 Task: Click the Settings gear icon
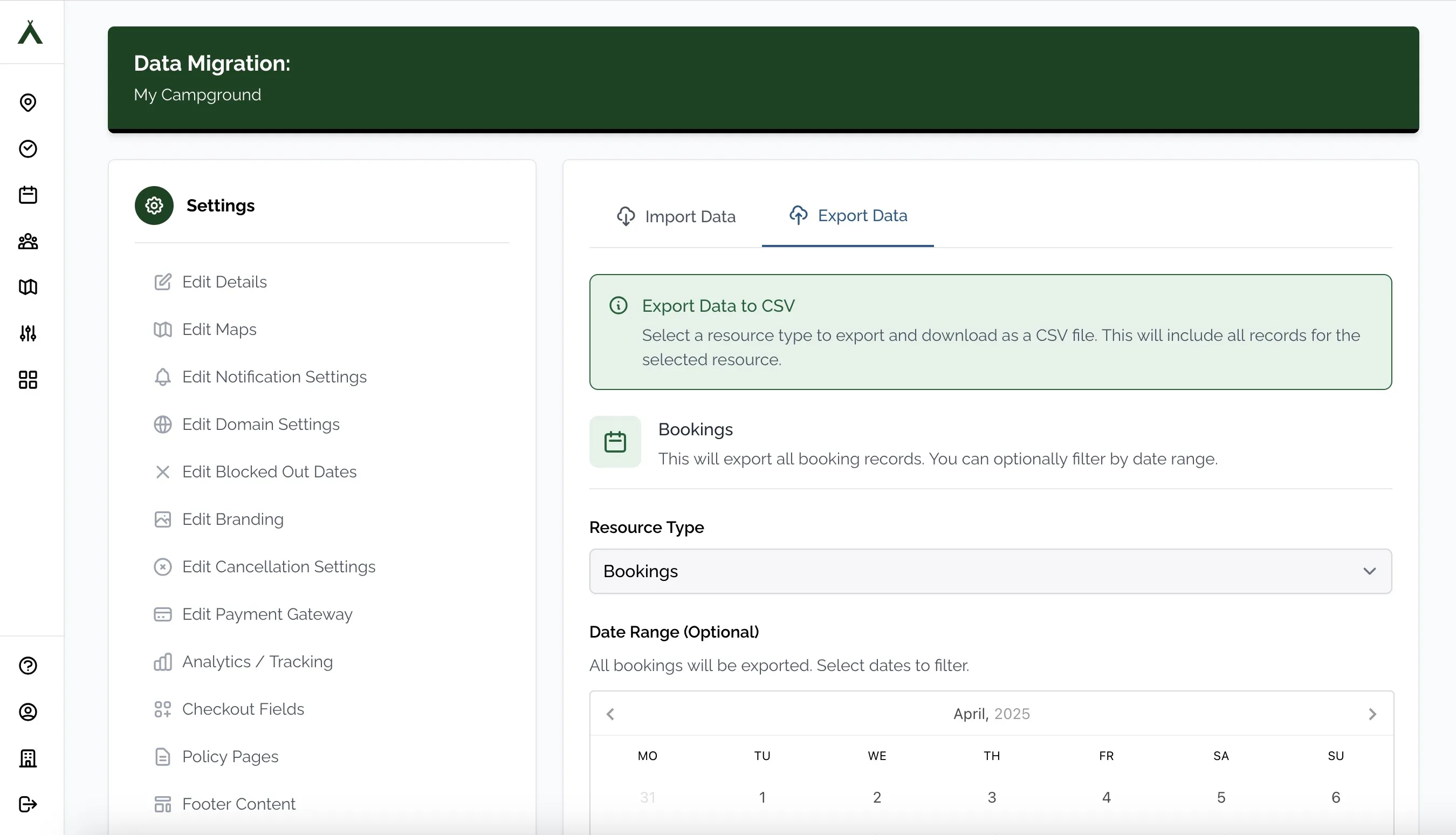click(x=154, y=206)
